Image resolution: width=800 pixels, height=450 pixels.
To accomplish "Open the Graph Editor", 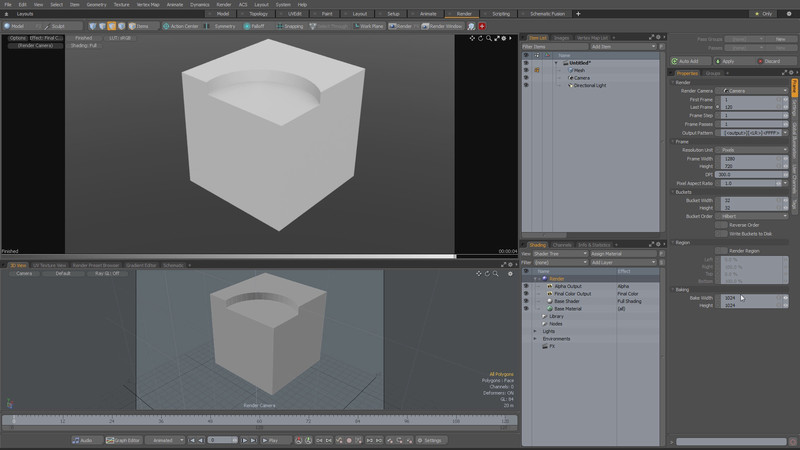I will (123, 440).
